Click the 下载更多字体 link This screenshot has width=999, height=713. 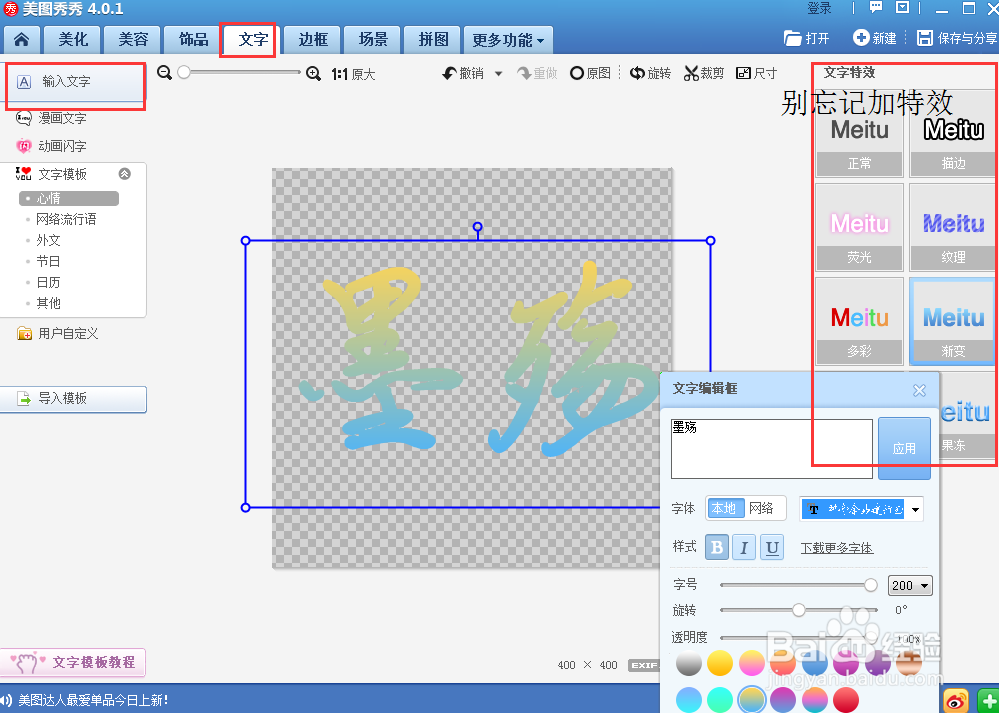[x=837, y=548]
